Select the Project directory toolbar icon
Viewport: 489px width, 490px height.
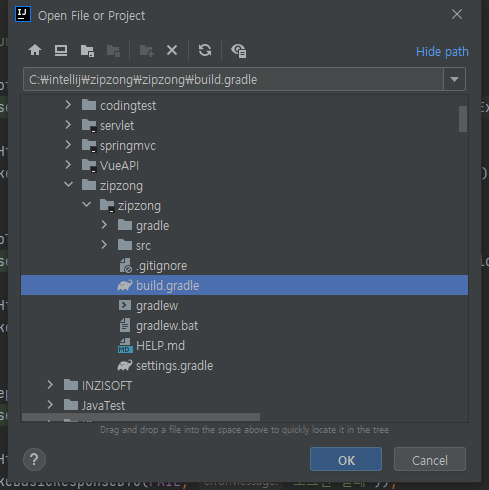[87, 51]
